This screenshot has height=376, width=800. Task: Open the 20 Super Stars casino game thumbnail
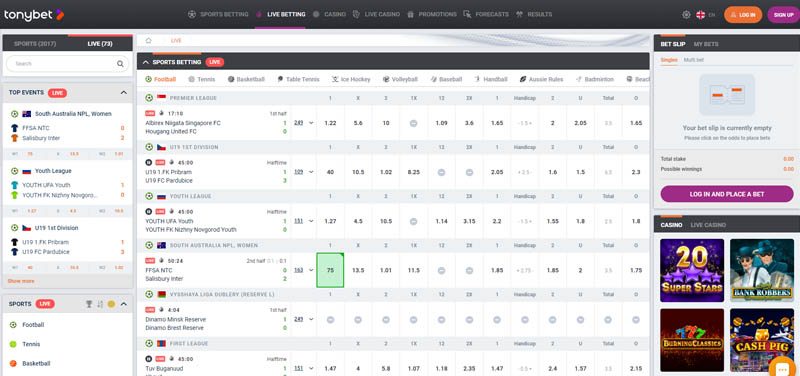[x=692, y=270]
